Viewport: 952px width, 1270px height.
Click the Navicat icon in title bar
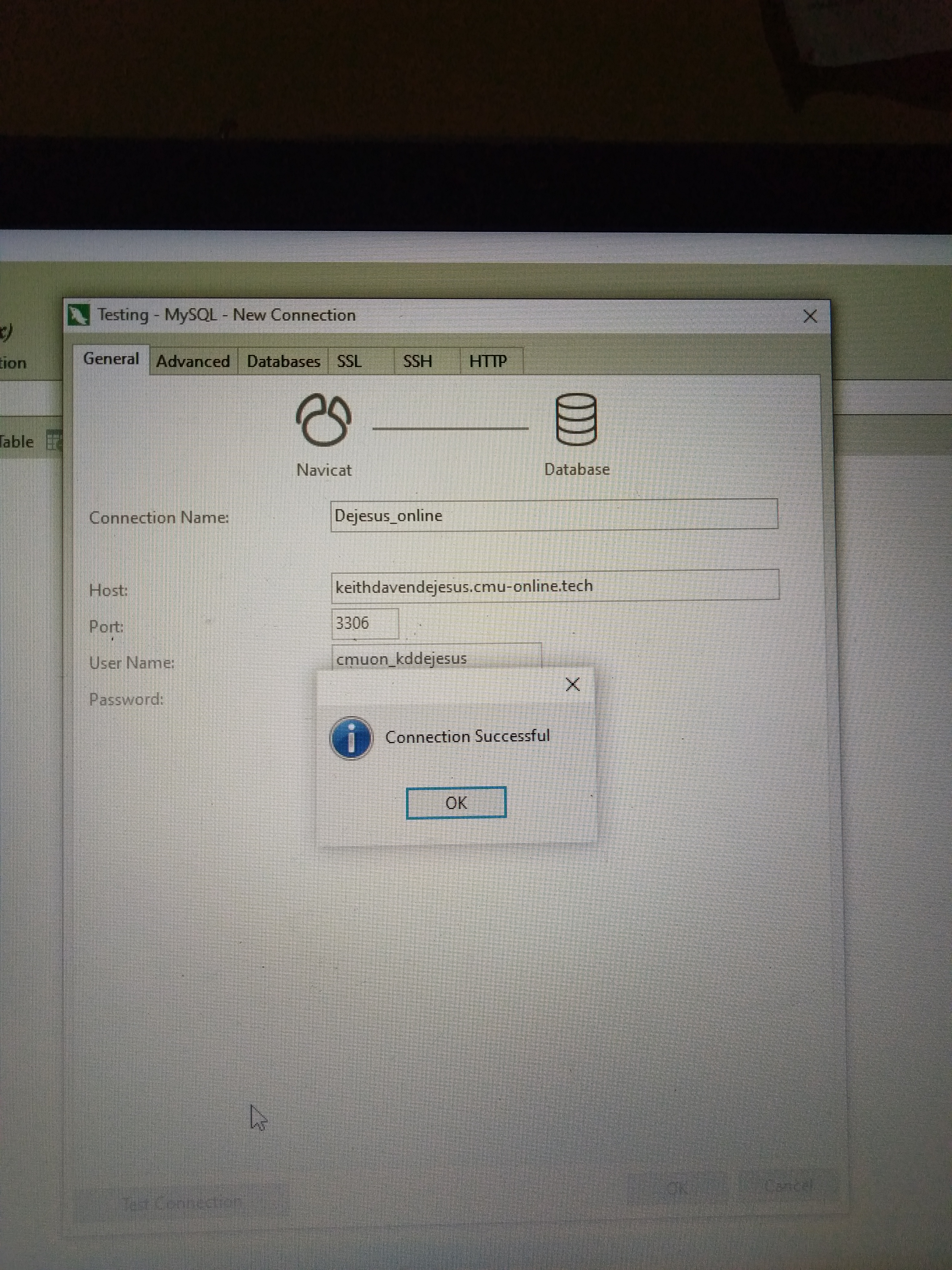point(79,315)
